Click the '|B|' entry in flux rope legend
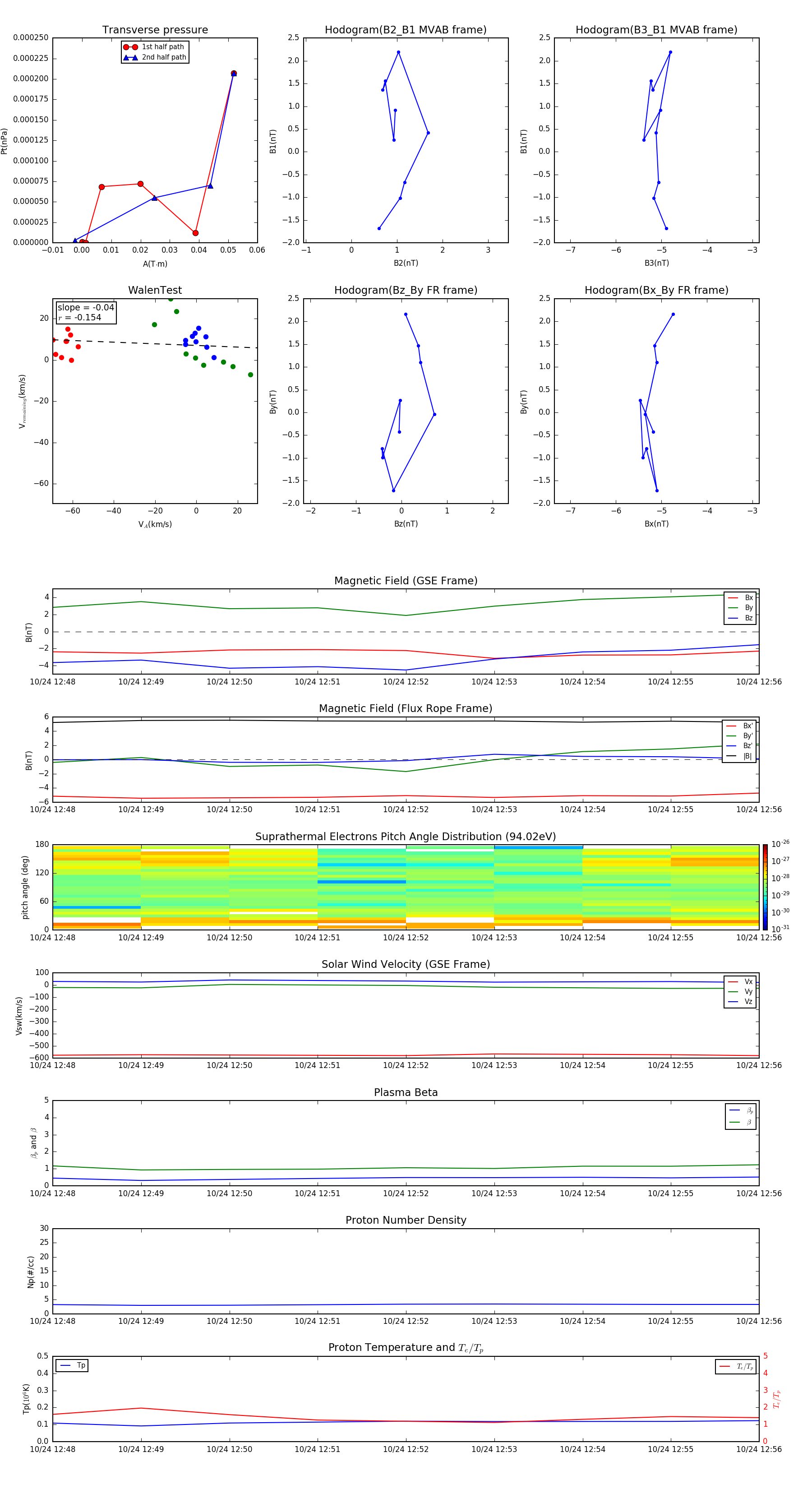 click(740, 756)
